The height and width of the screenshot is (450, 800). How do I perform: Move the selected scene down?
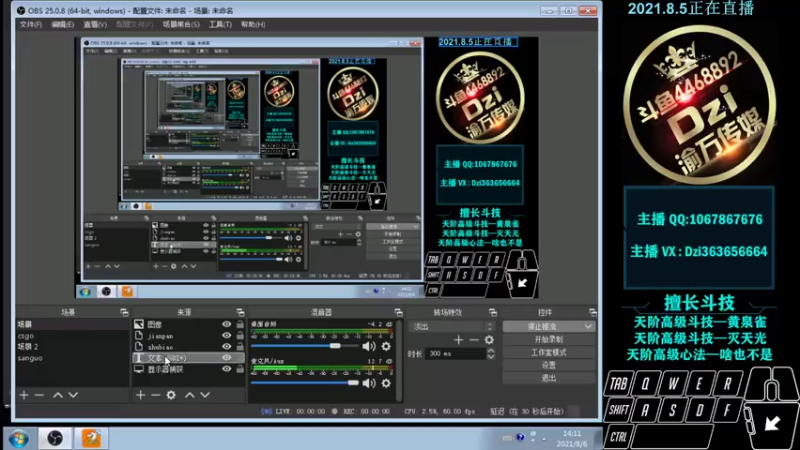pyautogui.click(x=73, y=395)
